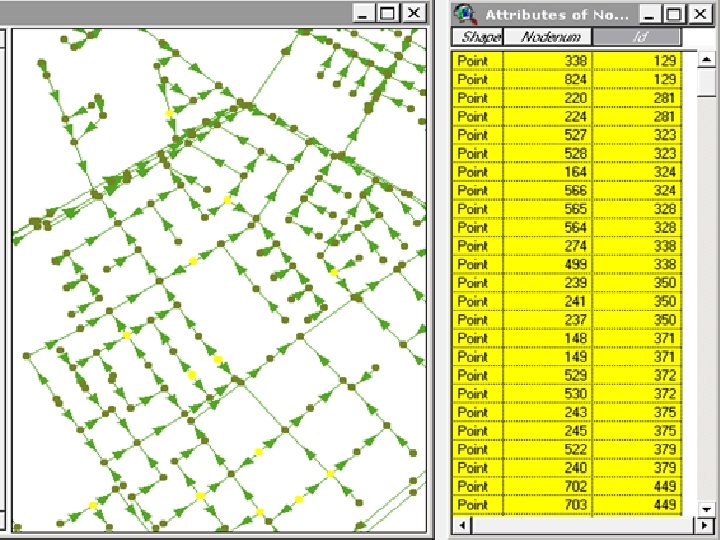Select Nodenum cell 499
The image size is (720, 540).
[548, 264]
